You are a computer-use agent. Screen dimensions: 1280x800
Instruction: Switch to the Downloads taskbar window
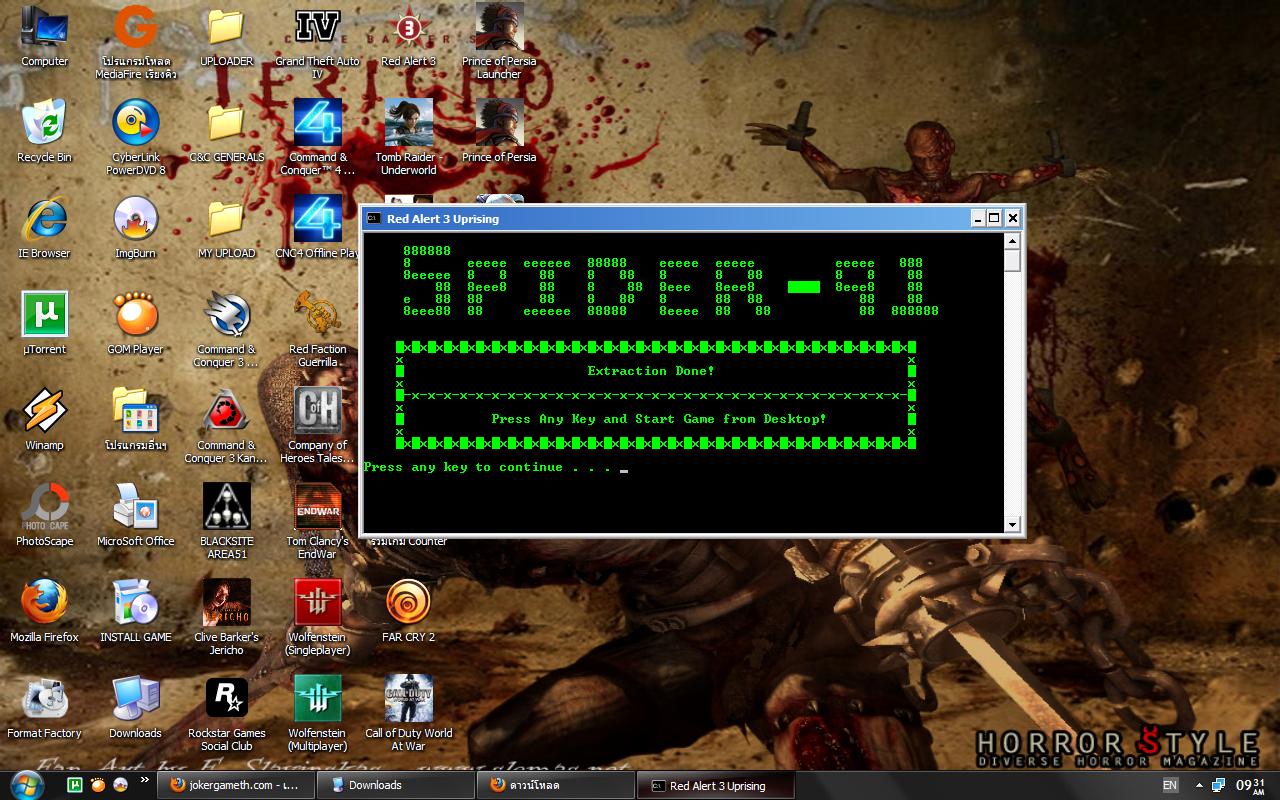click(395, 785)
